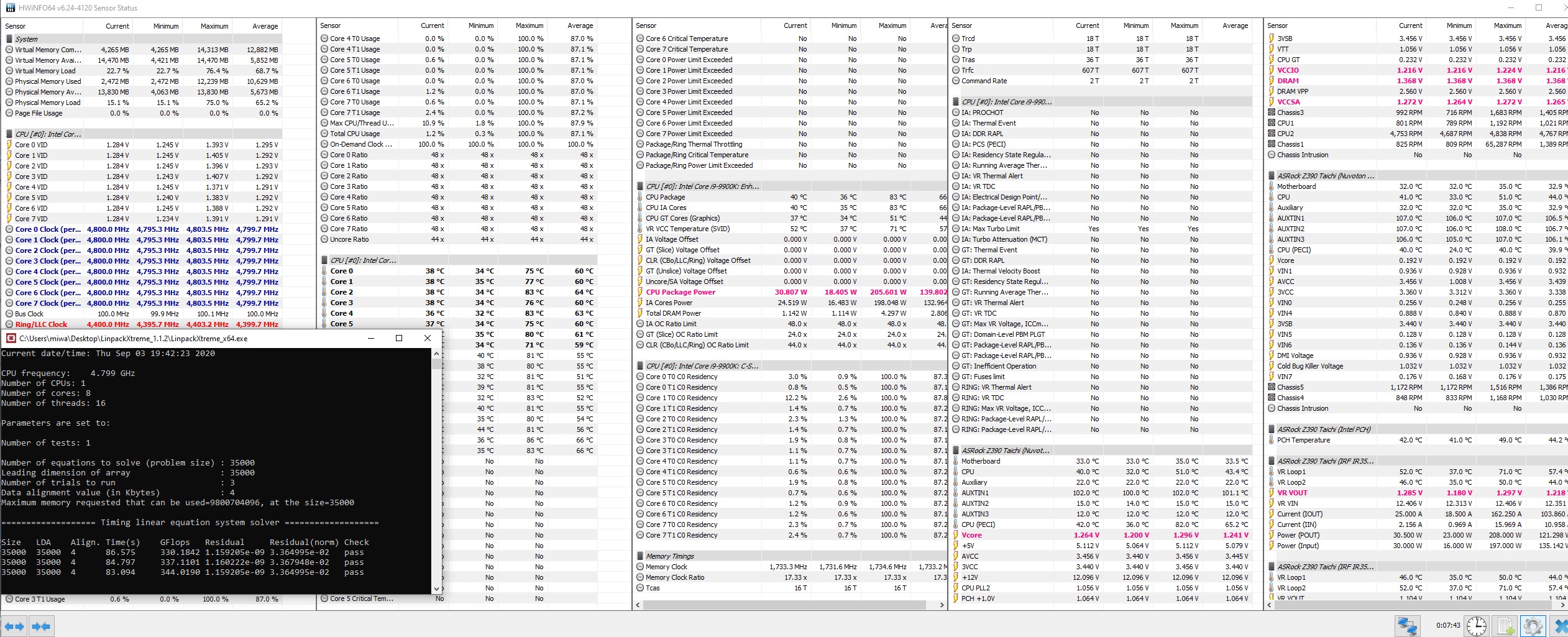
Task: Close sensors with the blue X button
Action: pos(1559,626)
